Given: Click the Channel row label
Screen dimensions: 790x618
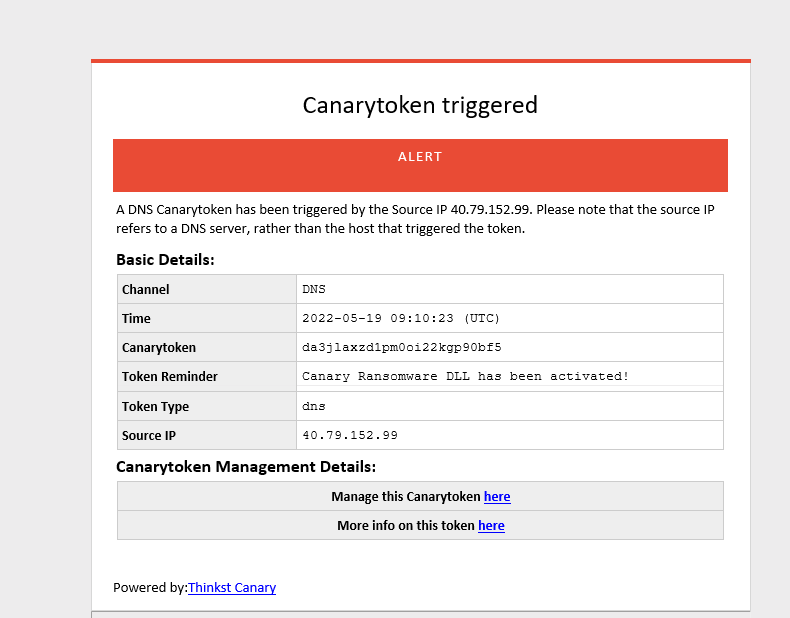Looking at the screenshot, I should 146,290.
